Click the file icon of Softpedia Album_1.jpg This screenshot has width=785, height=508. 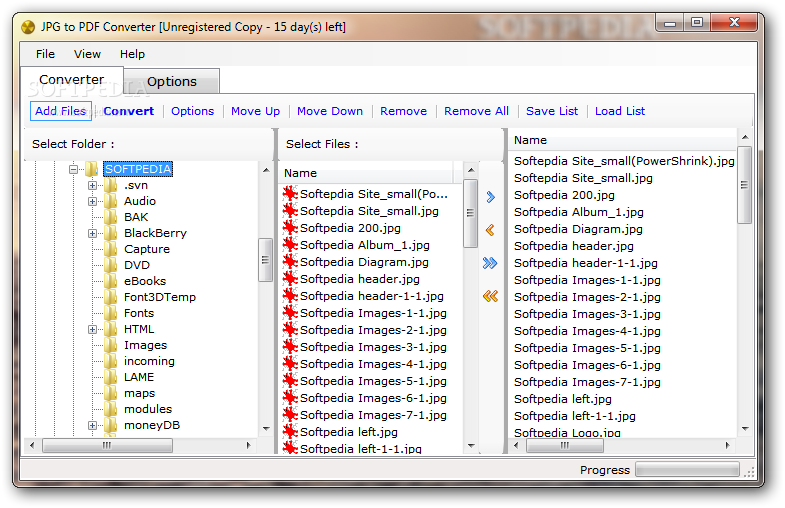click(x=290, y=245)
